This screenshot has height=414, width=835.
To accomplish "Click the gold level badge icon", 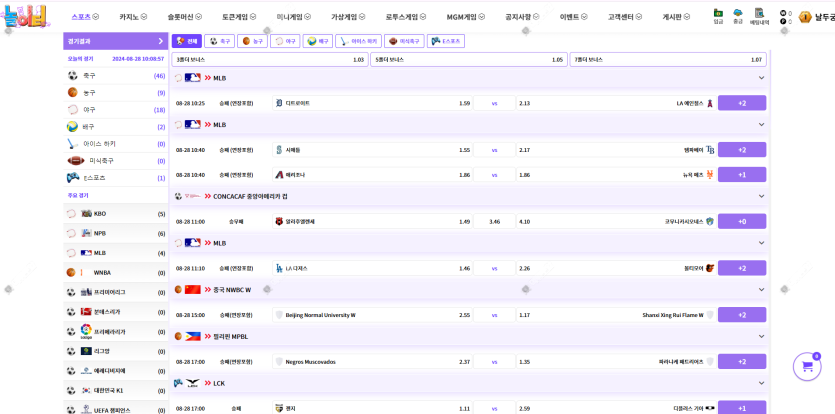I will [805, 17].
